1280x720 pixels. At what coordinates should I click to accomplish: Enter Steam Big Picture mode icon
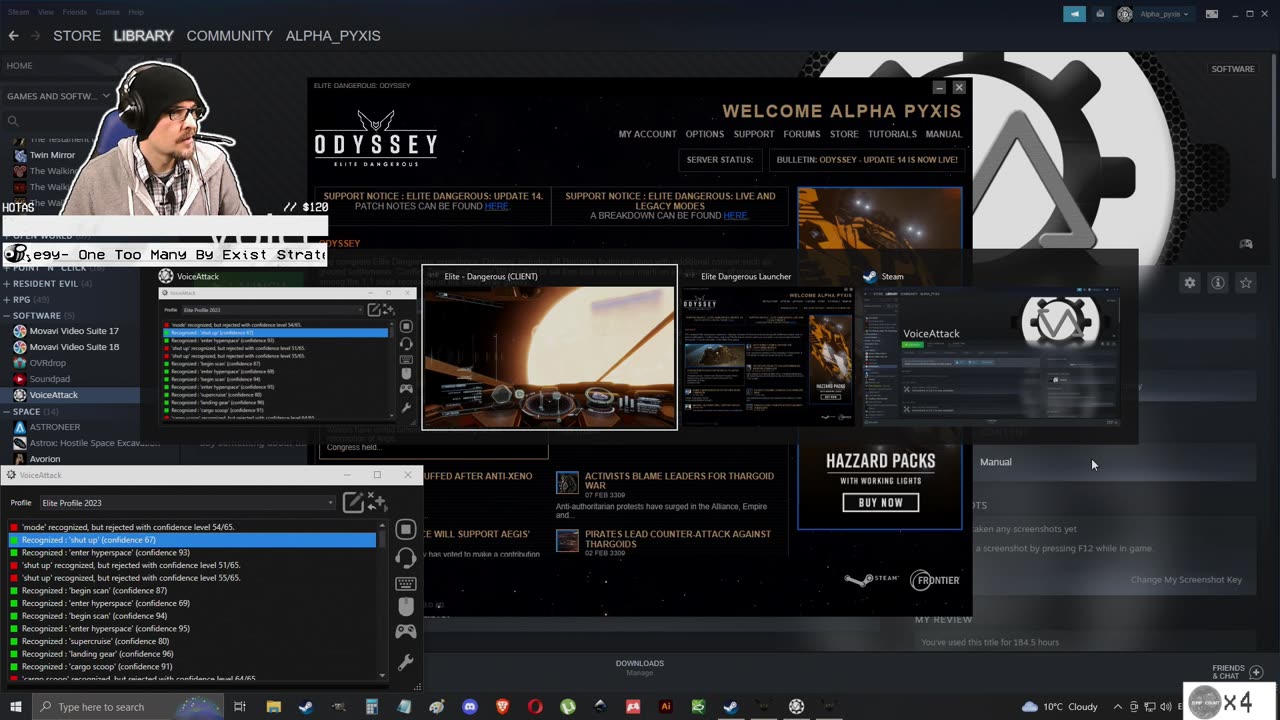[1212, 14]
